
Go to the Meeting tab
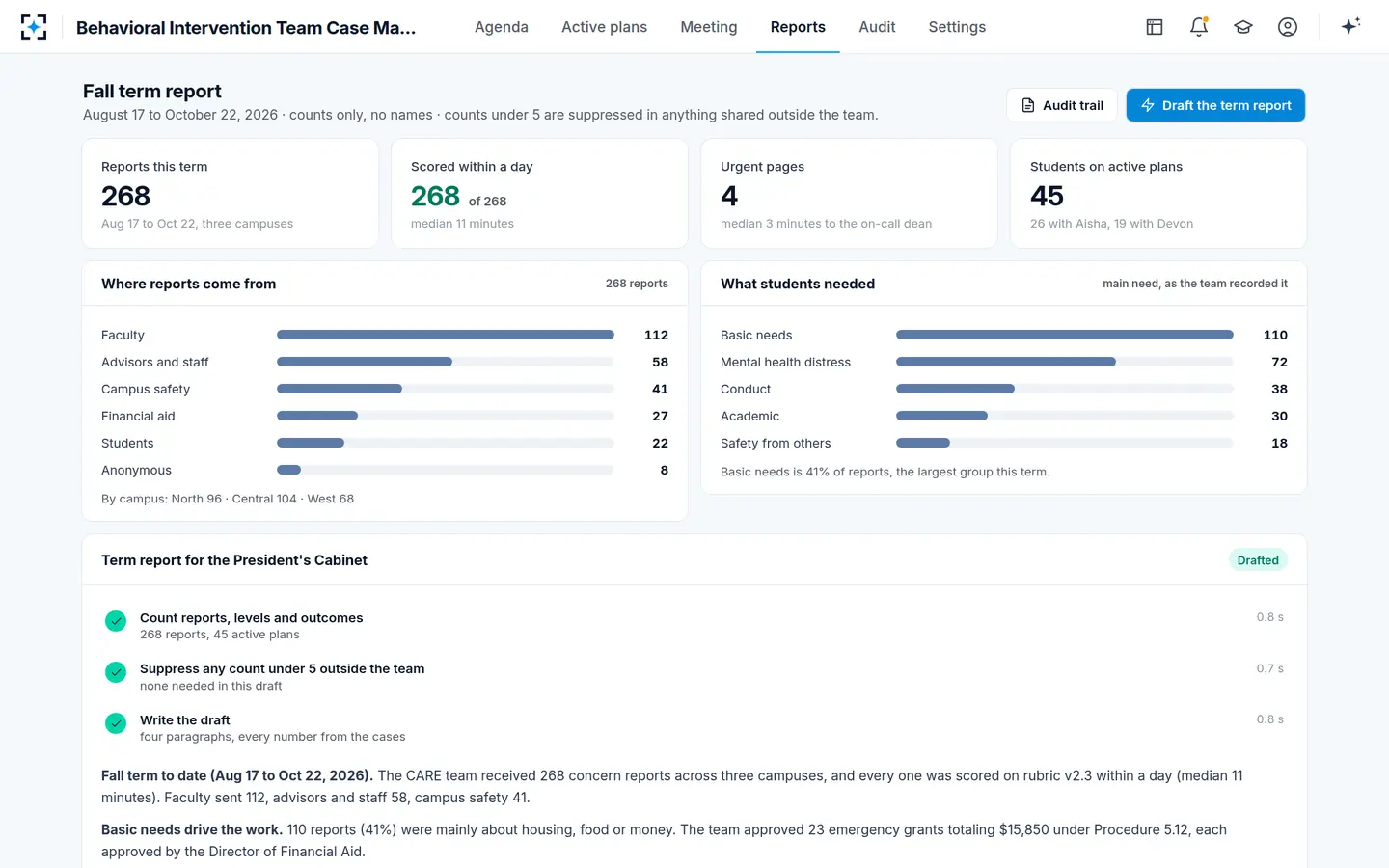[709, 27]
